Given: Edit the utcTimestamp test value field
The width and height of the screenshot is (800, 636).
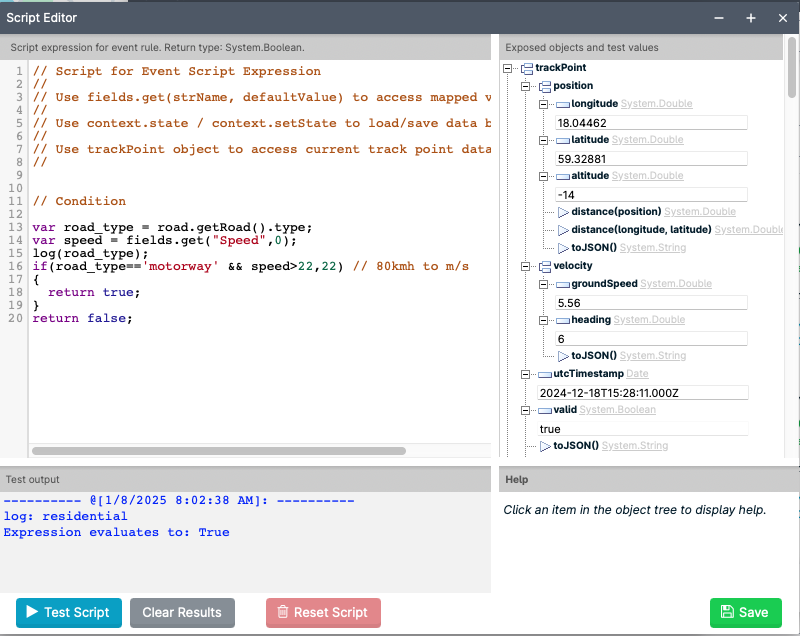Looking at the screenshot, I should [x=643, y=393].
